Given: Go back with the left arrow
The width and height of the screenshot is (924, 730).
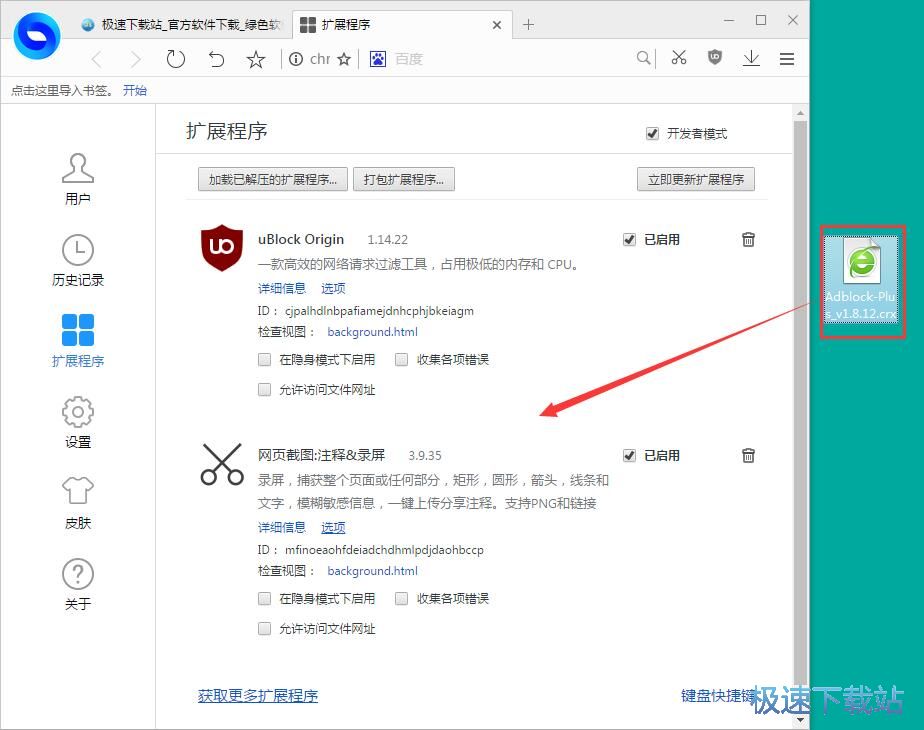Looking at the screenshot, I should coord(97,59).
